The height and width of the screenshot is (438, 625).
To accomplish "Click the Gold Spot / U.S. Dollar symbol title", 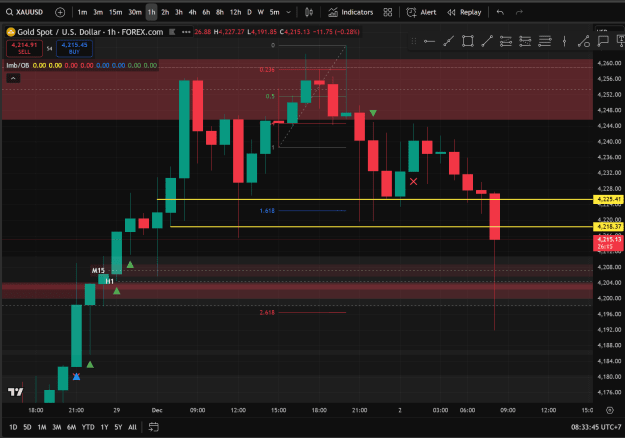I will [x=90, y=32].
